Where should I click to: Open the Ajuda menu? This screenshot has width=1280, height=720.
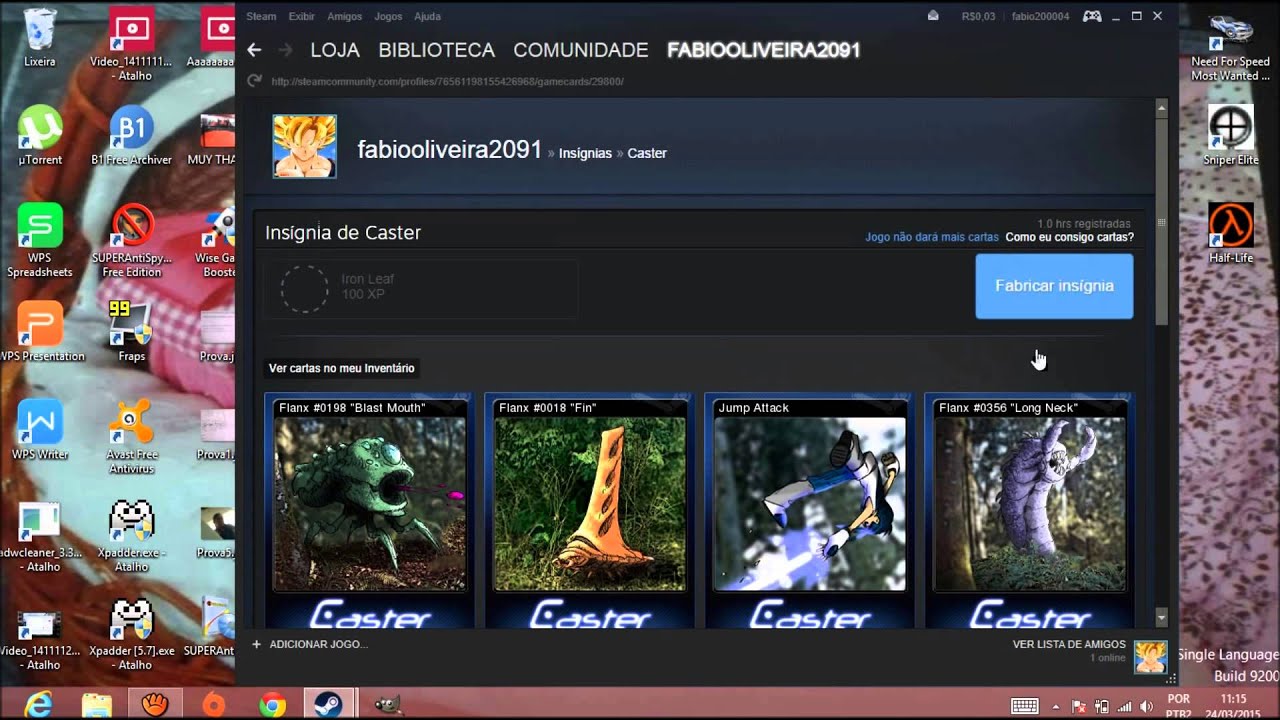(x=427, y=16)
